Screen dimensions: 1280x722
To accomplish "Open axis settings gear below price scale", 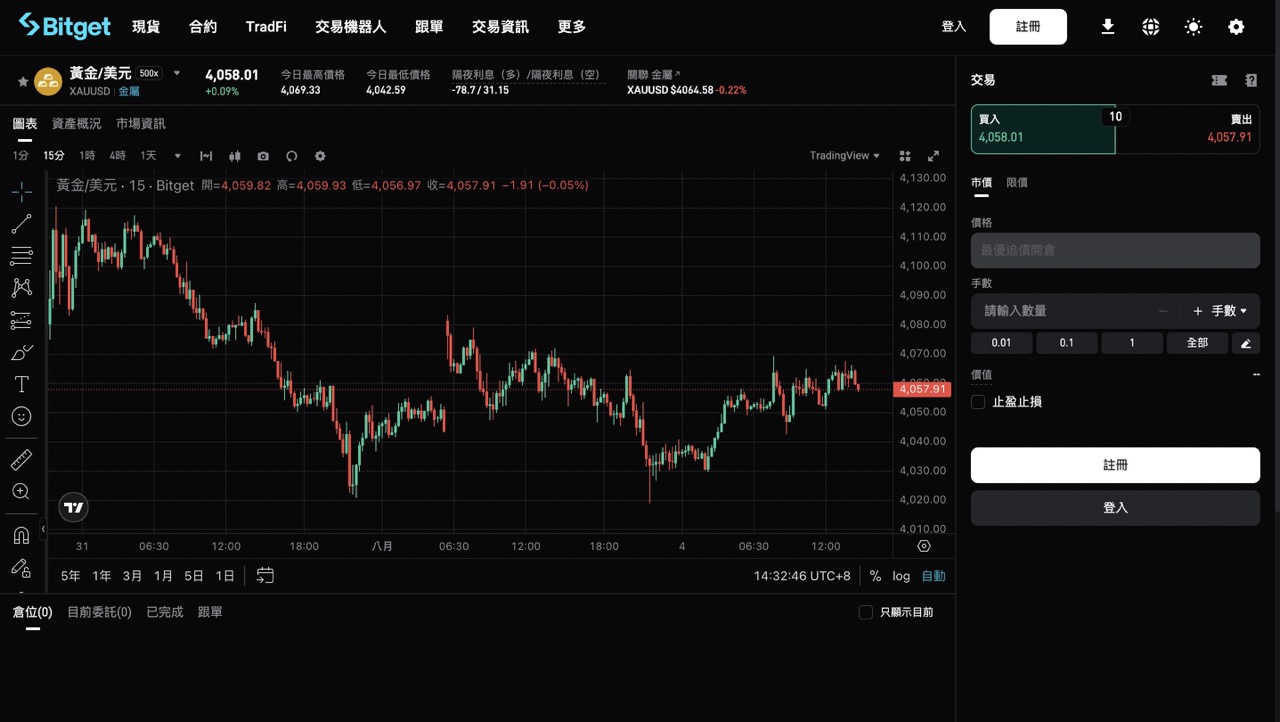I will click(924, 546).
